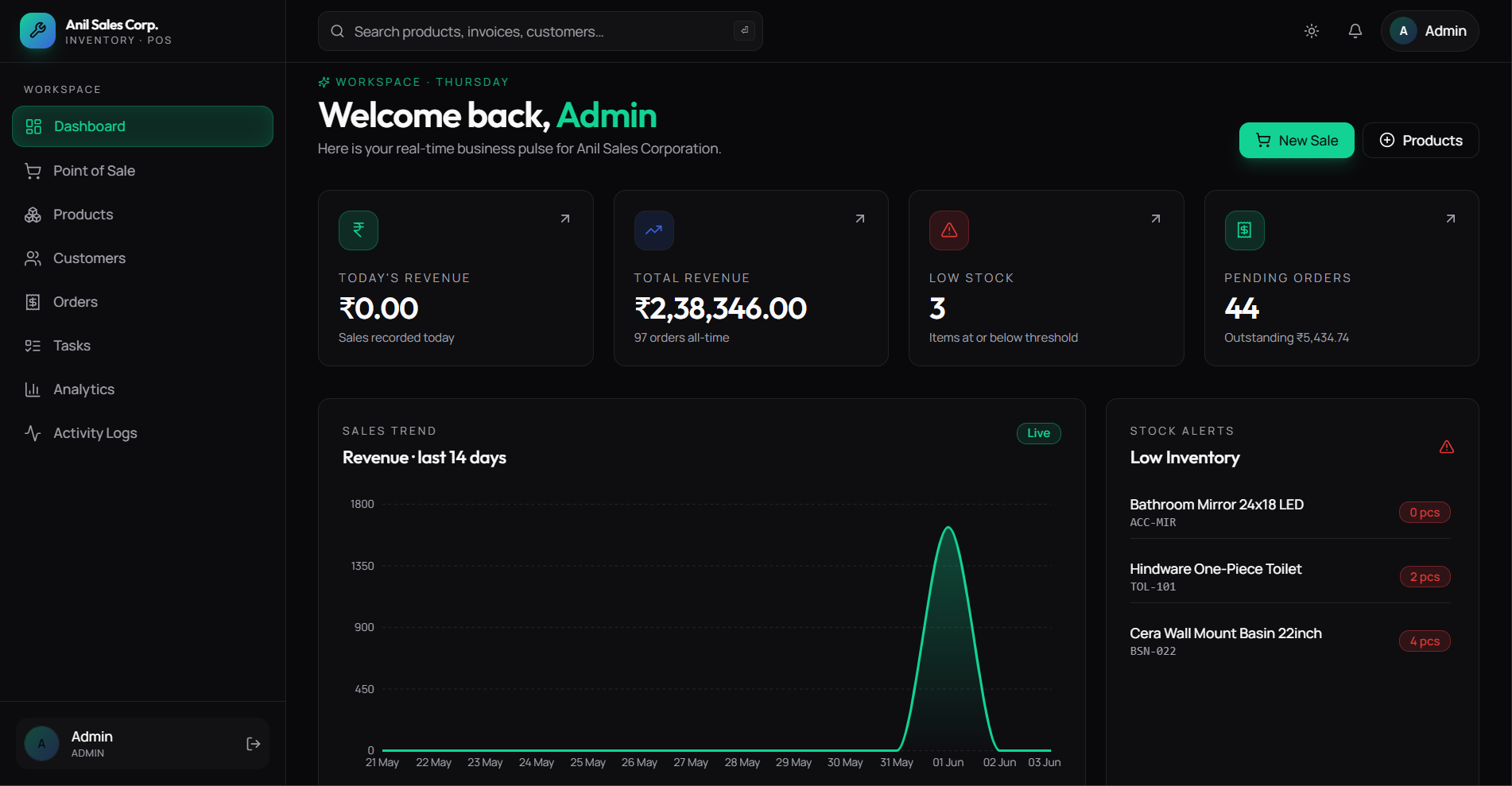The width and height of the screenshot is (1512, 786).
Task: Go to Products in the sidebar
Action: 142,215
